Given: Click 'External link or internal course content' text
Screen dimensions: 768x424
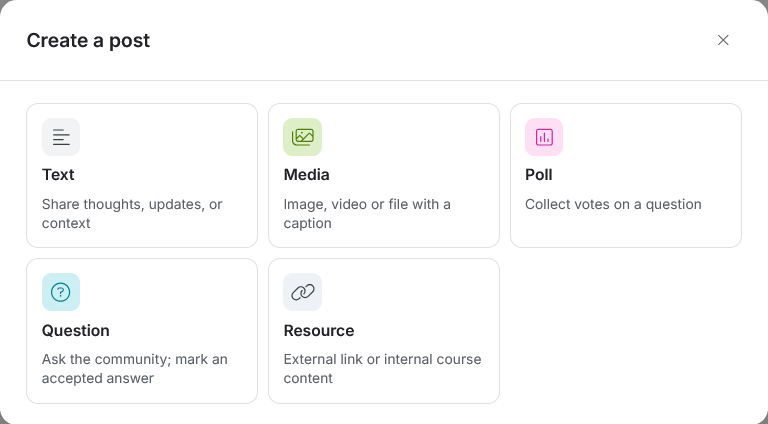Looking at the screenshot, I should point(383,369).
